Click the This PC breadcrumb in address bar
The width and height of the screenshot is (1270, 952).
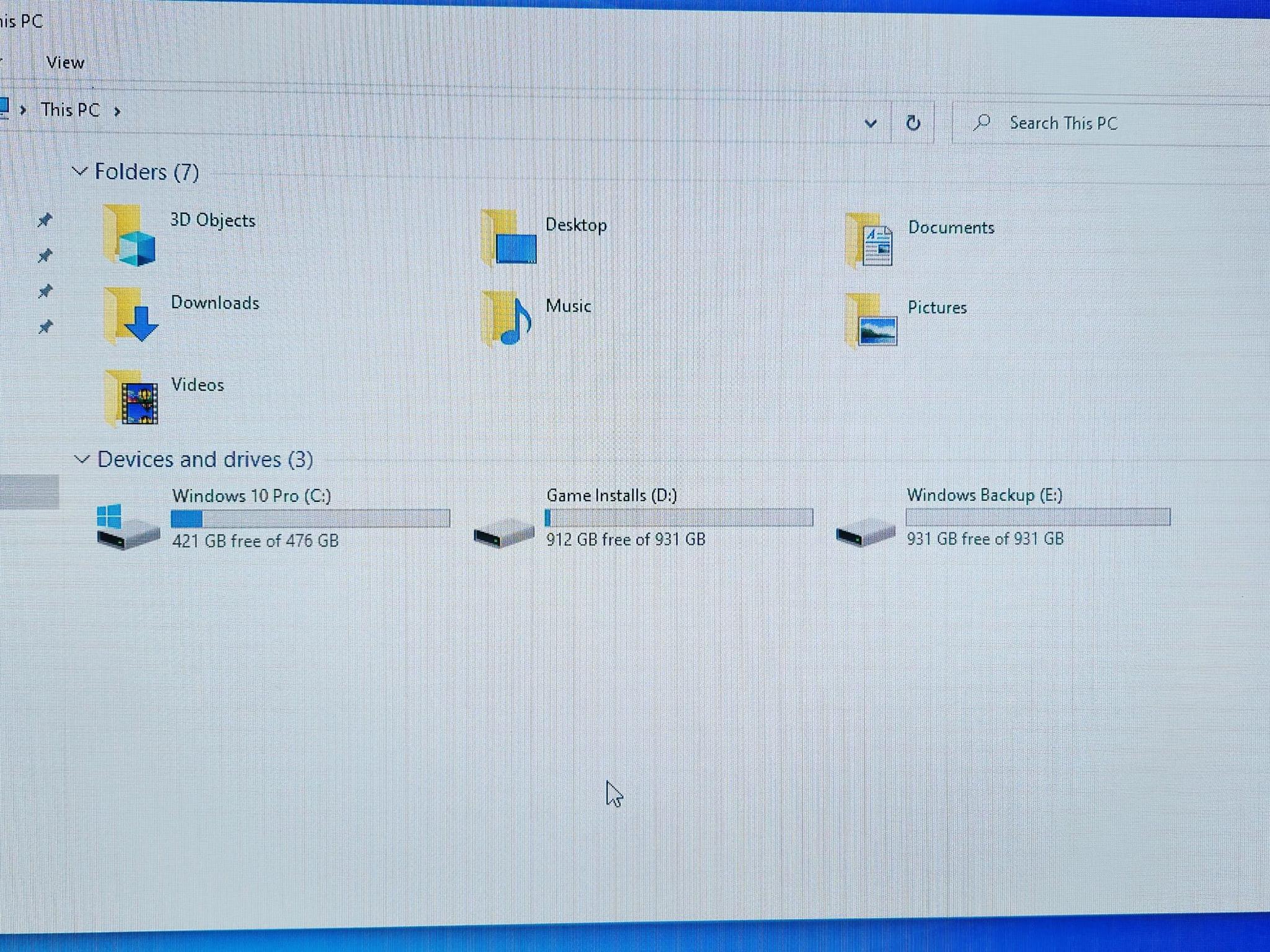pyautogui.click(x=70, y=110)
